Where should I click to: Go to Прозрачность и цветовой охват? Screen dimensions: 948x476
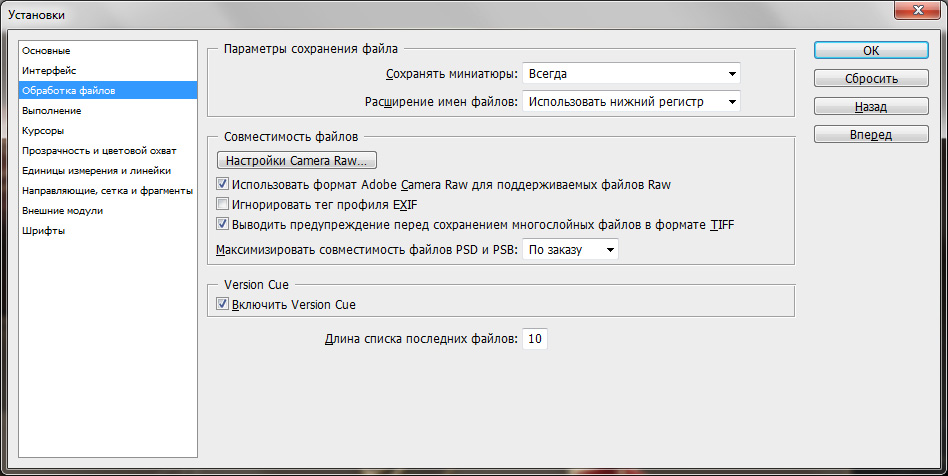coord(99,150)
